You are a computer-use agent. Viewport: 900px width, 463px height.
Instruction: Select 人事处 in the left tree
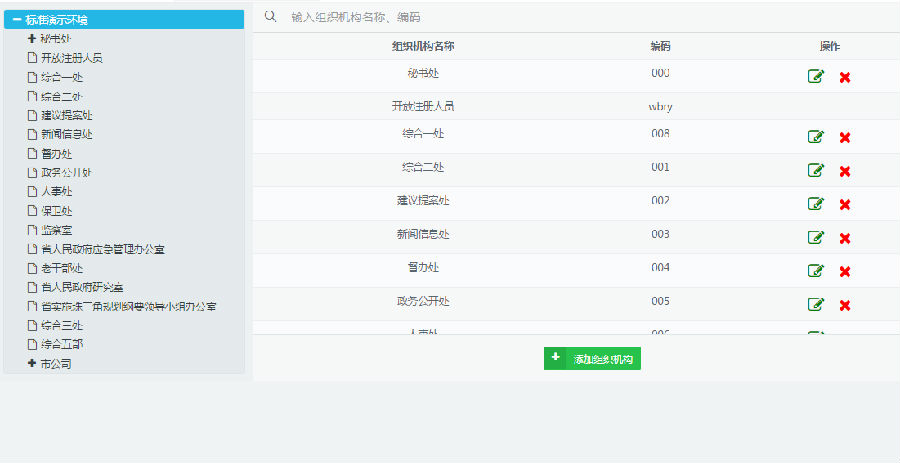pyautogui.click(x=56, y=191)
